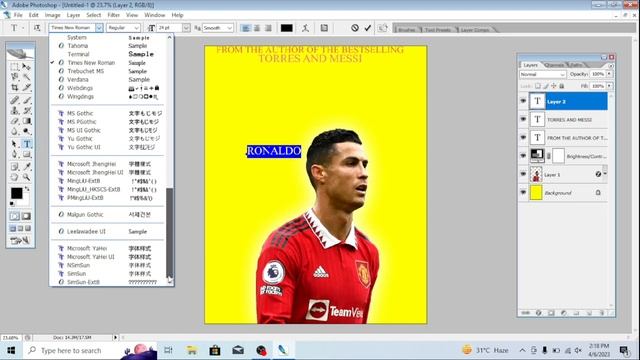This screenshot has height=360, width=640.
Task: Select the Brush tool
Action: coord(27,100)
